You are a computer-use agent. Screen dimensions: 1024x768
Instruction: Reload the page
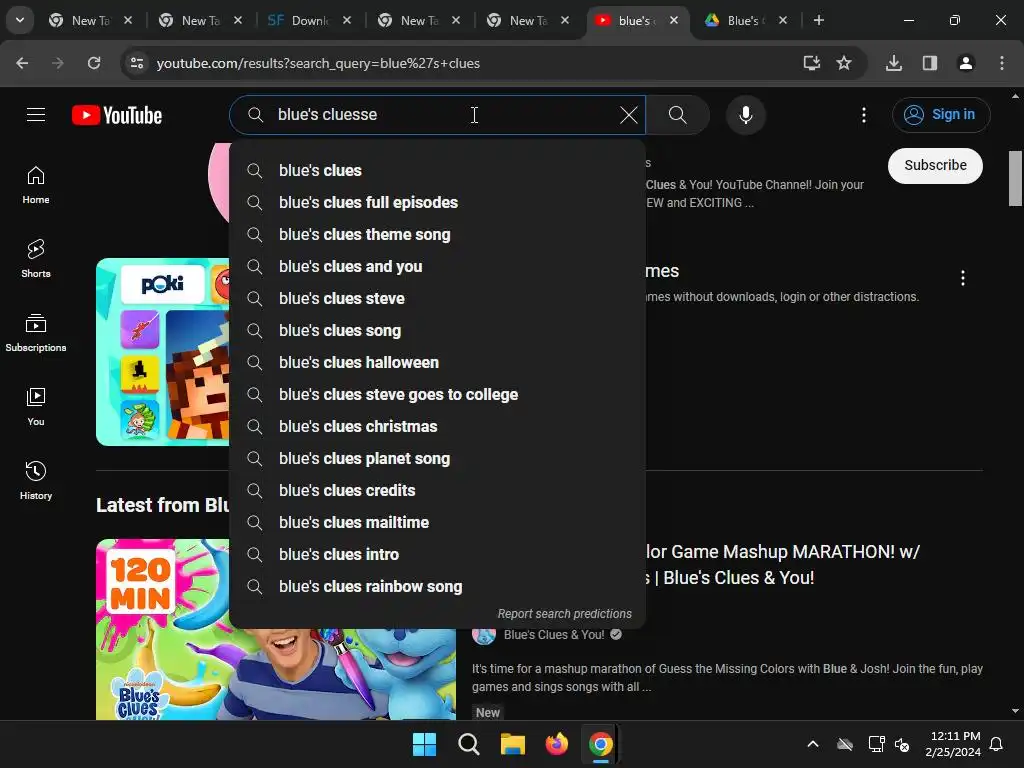click(94, 63)
